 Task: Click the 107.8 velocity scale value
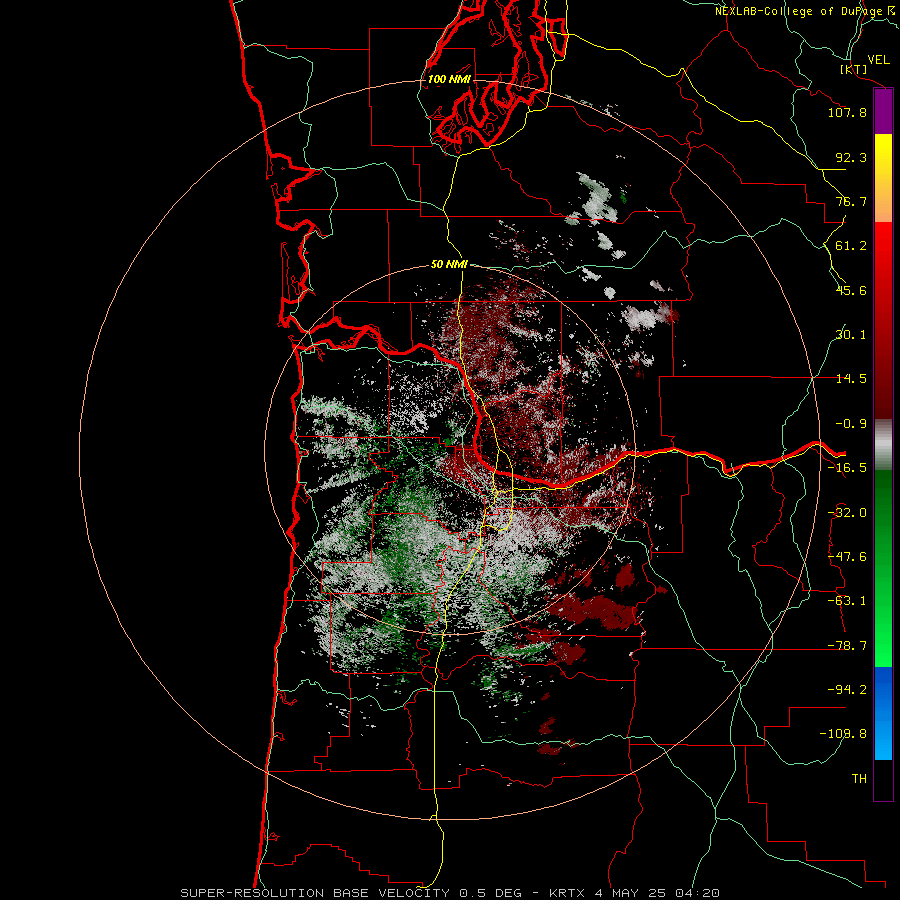pos(847,112)
